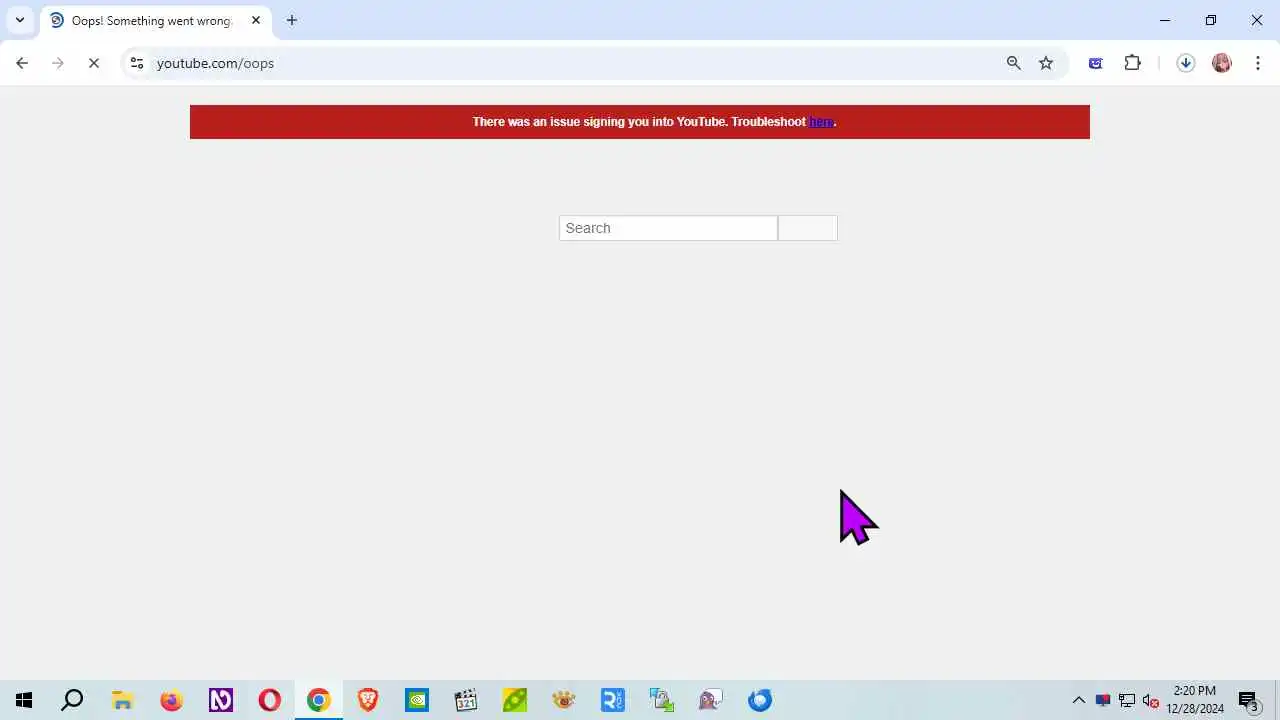
Task: Open the file transfer app in taskbar
Action: pyautogui.click(x=662, y=700)
